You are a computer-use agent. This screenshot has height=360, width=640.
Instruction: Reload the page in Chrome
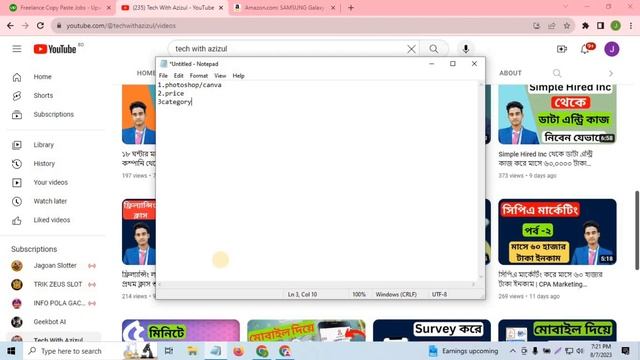(40, 26)
